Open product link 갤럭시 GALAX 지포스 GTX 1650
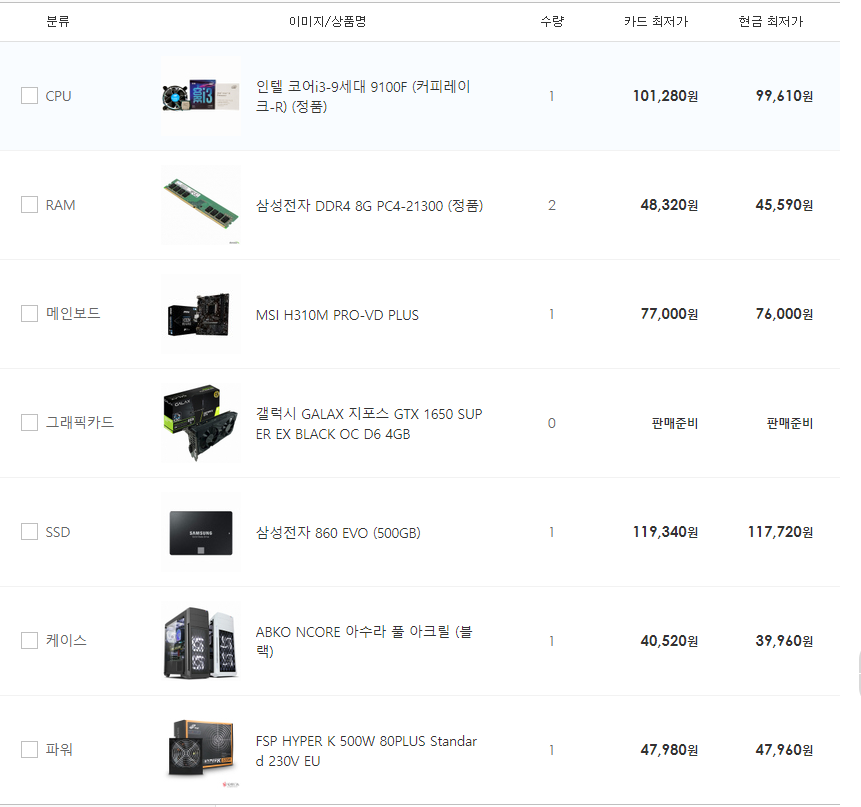This screenshot has height=807, width=861. coord(369,423)
